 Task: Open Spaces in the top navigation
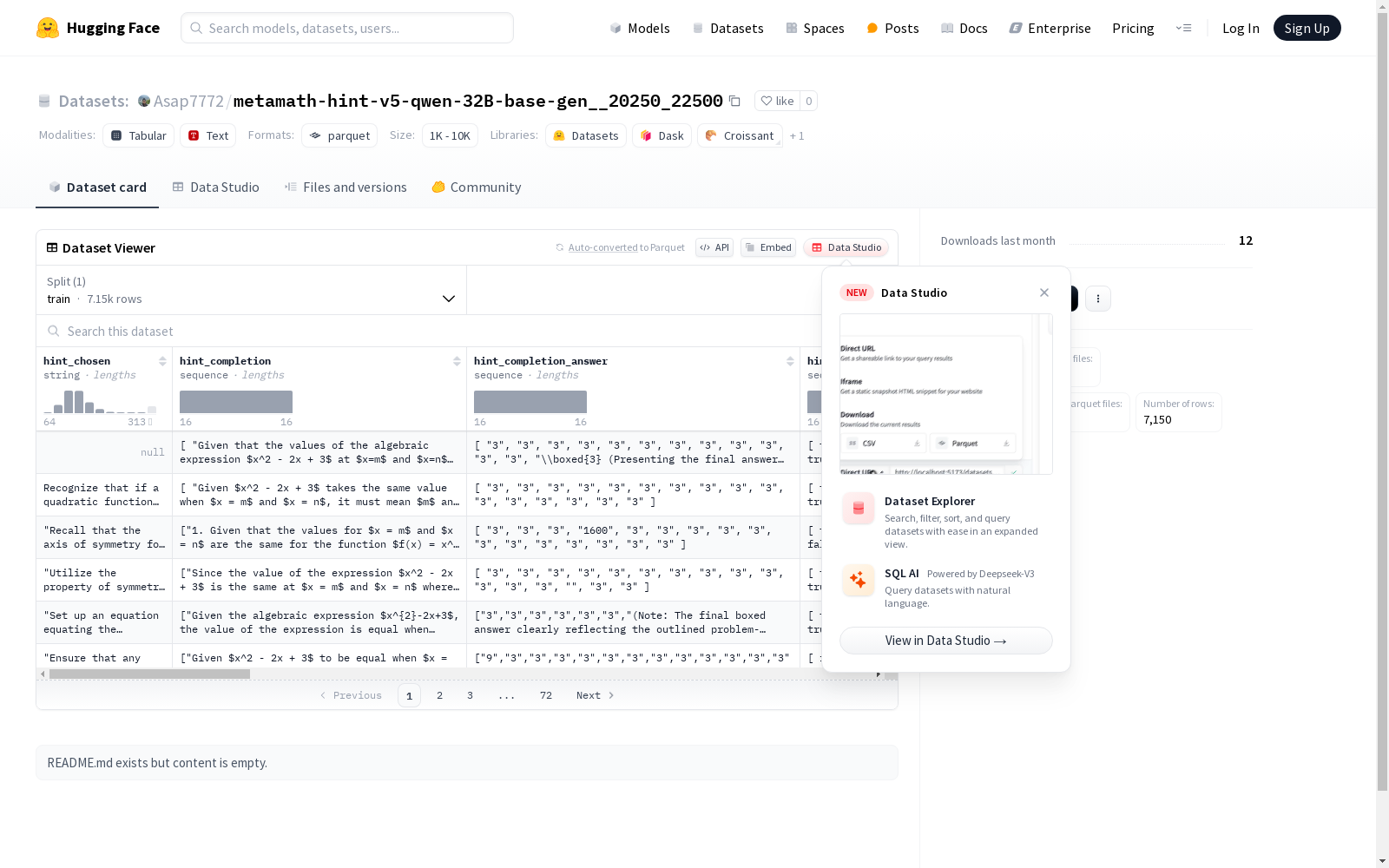(x=815, y=28)
